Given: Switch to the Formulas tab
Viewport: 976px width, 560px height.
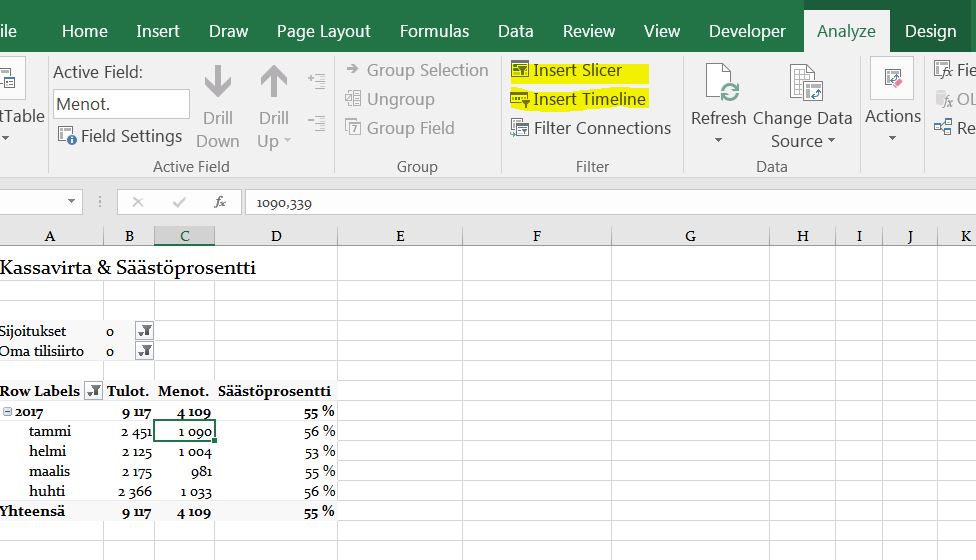Looking at the screenshot, I should point(434,31).
